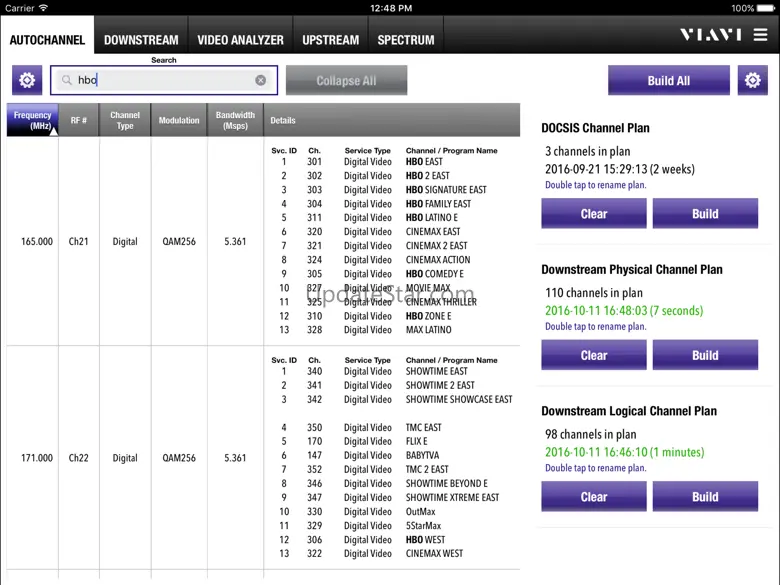Sort by Channel Type column header

point(125,120)
